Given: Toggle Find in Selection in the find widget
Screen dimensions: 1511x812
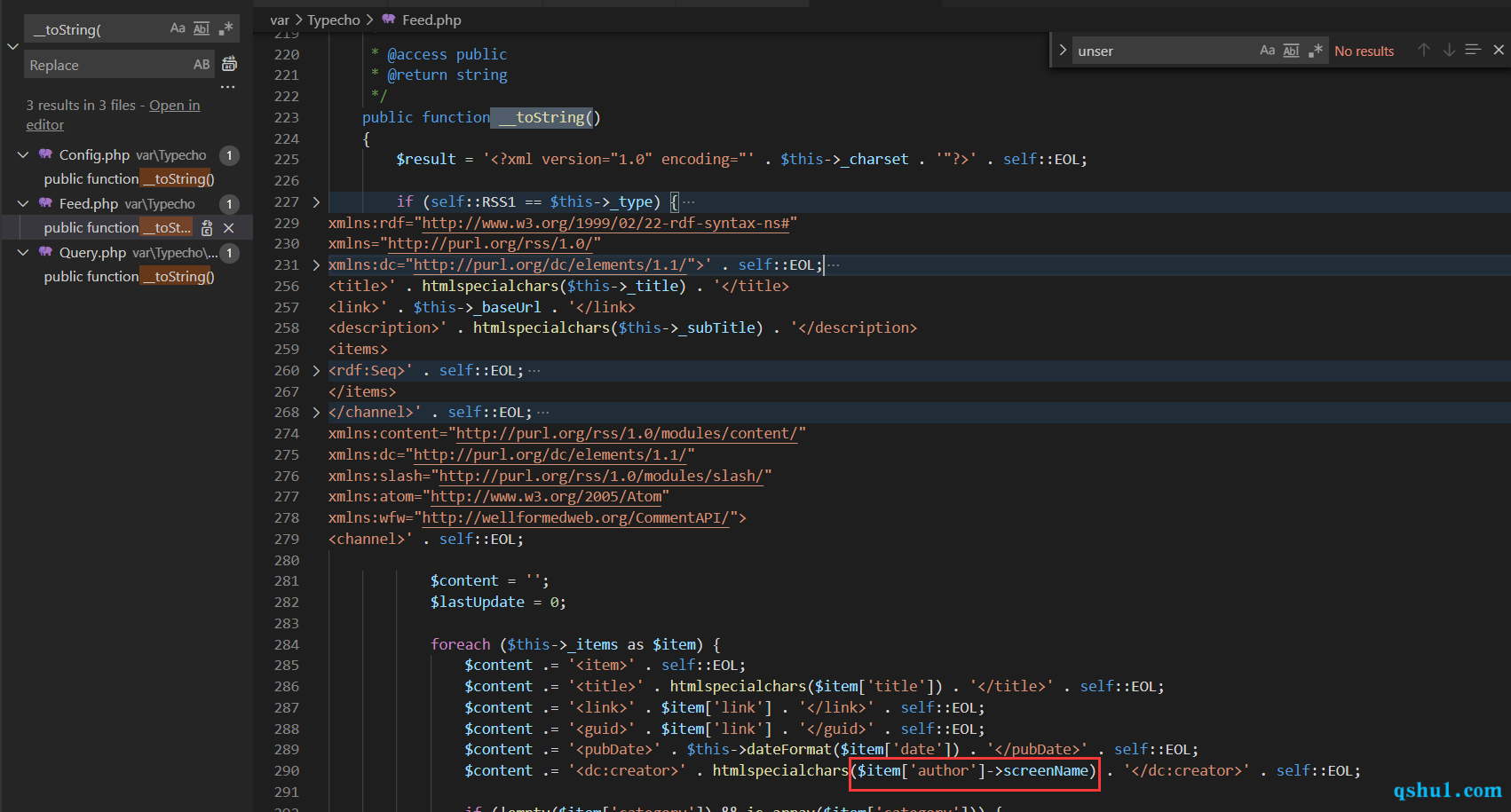Looking at the screenshot, I should click(1473, 50).
